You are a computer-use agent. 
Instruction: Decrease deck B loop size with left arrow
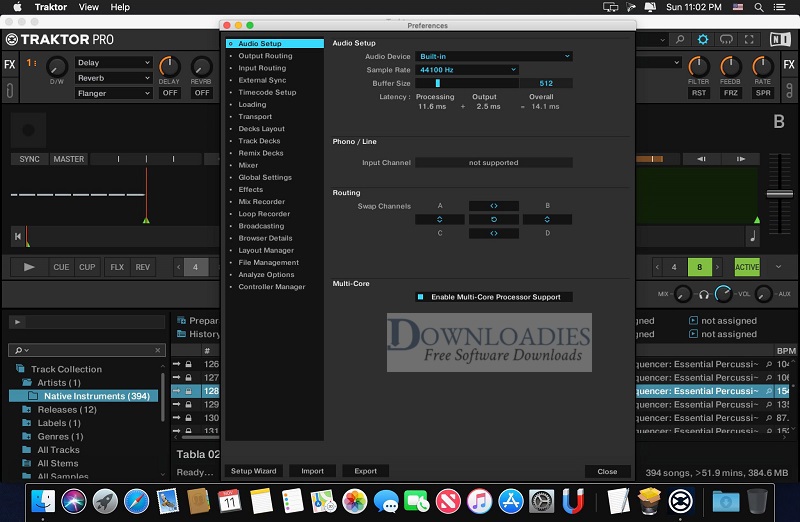pos(657,267)
